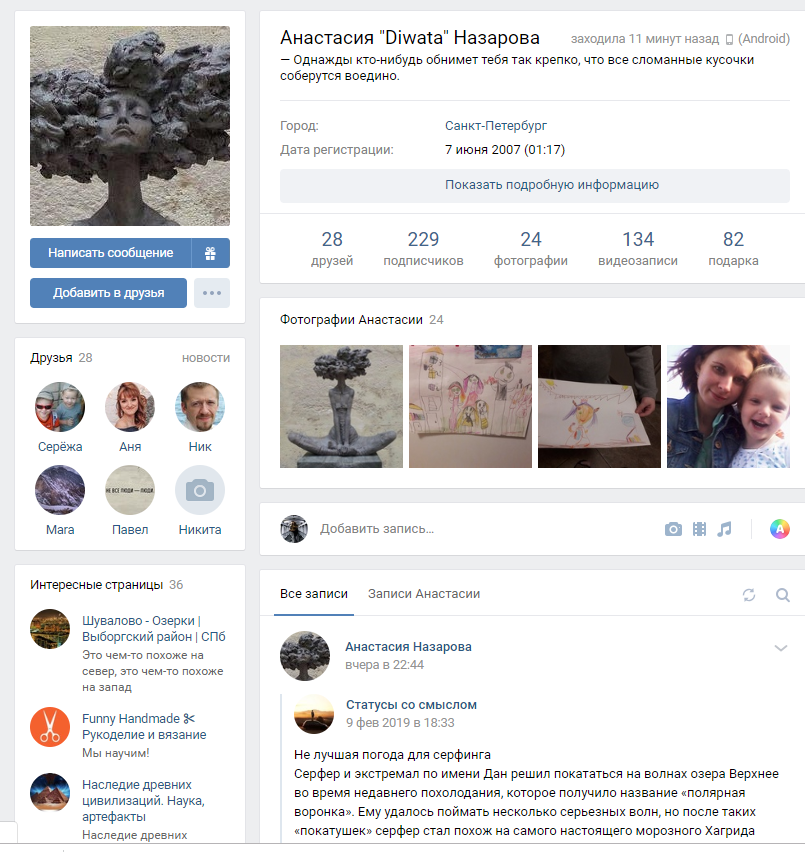Expand the post options chevron
The image size is (805, 852).
[781, 648]
